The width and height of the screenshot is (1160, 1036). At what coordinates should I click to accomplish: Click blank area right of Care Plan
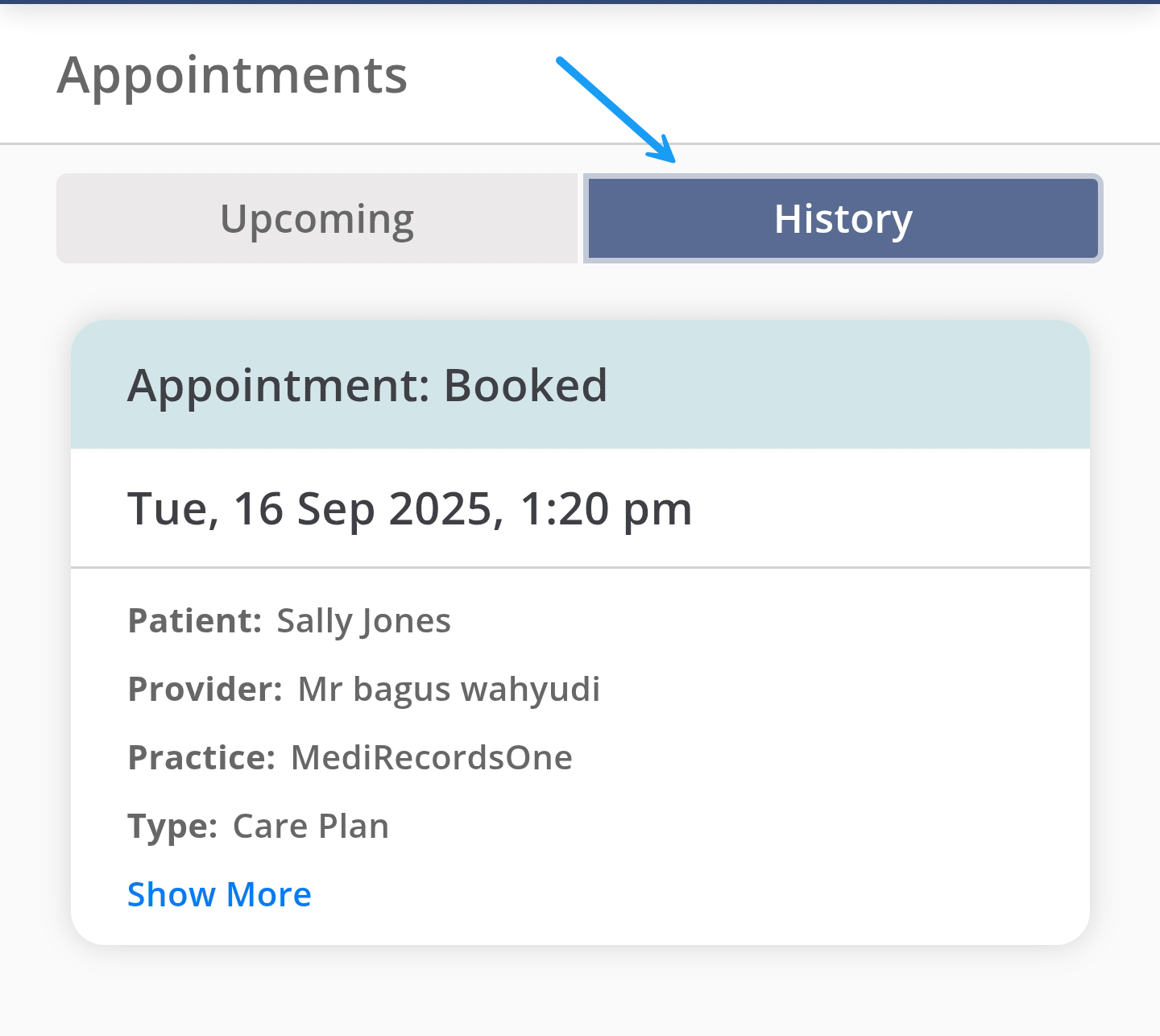(725, 827)
